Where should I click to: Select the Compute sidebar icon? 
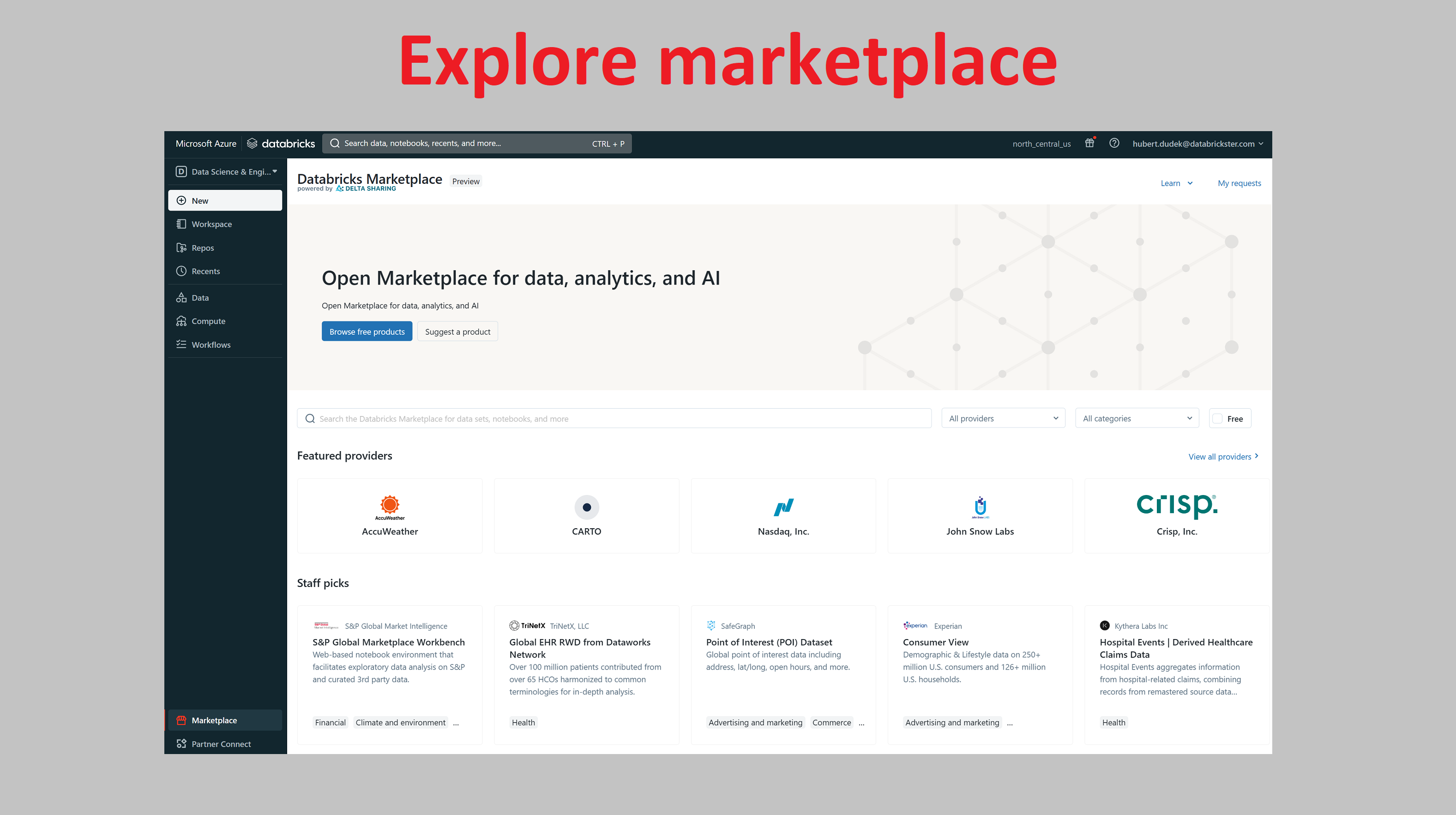pyautogui.click(x=181, y=321)
